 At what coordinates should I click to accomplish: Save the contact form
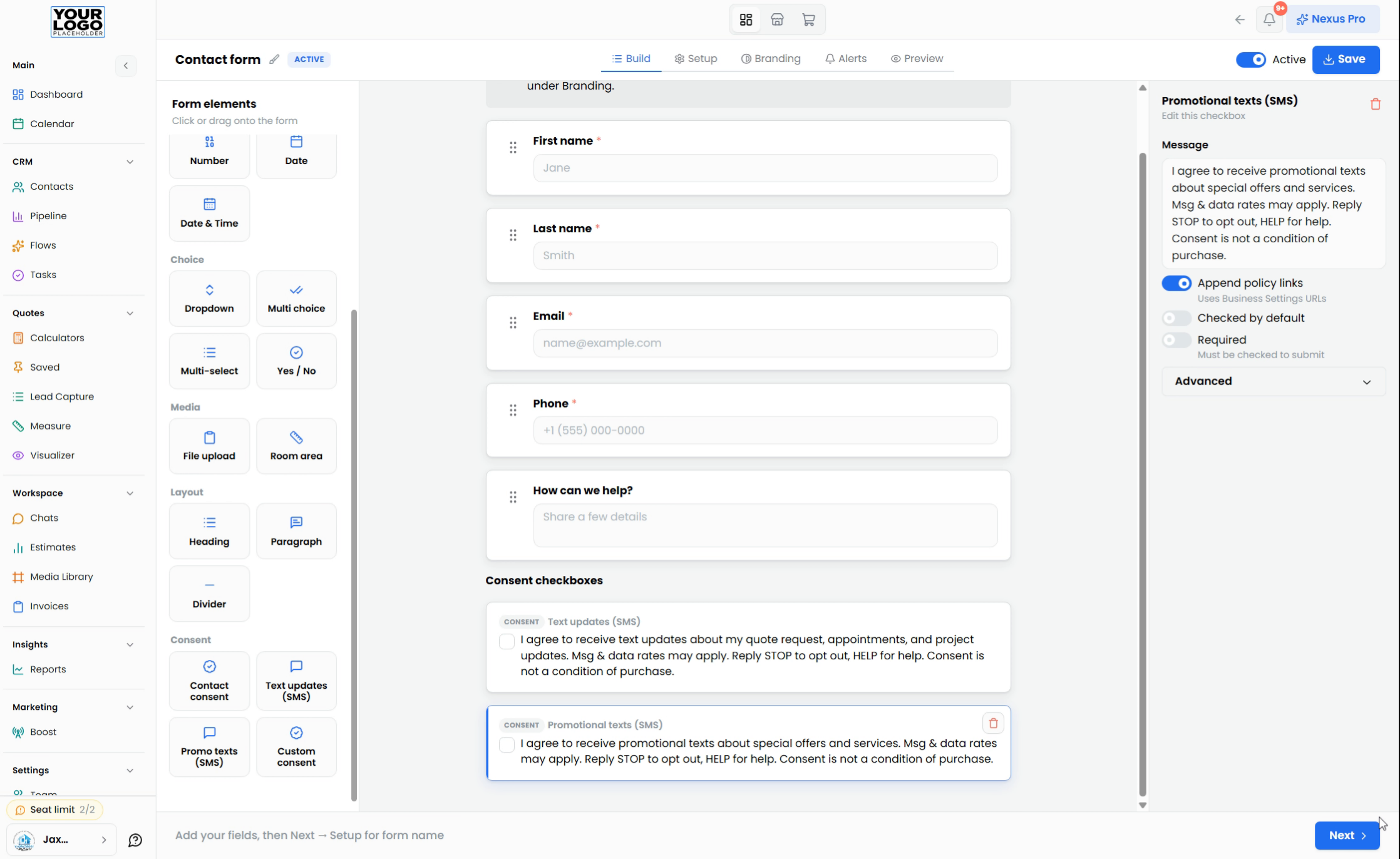point(1346,59)
